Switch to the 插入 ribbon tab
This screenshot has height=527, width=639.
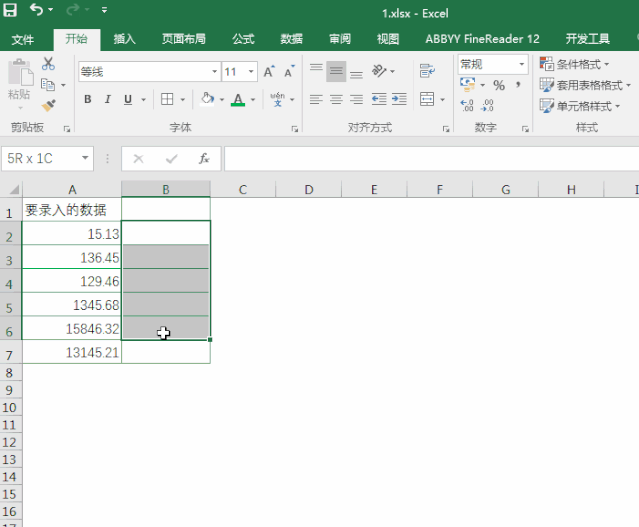pos(125,39)
